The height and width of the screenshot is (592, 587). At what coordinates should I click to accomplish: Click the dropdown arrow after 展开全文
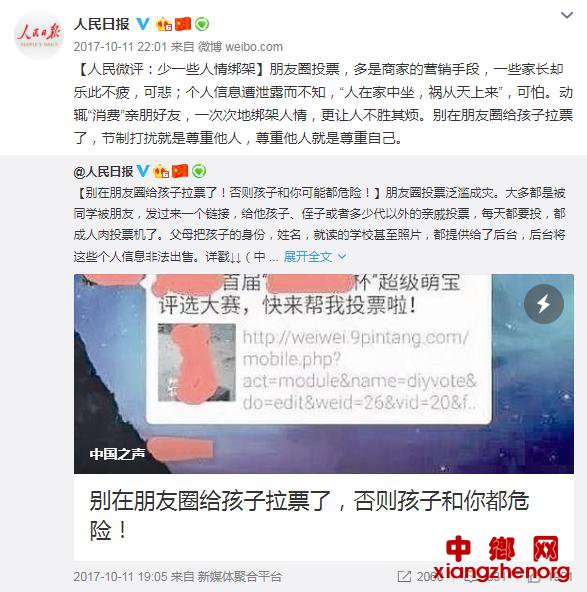342,257
